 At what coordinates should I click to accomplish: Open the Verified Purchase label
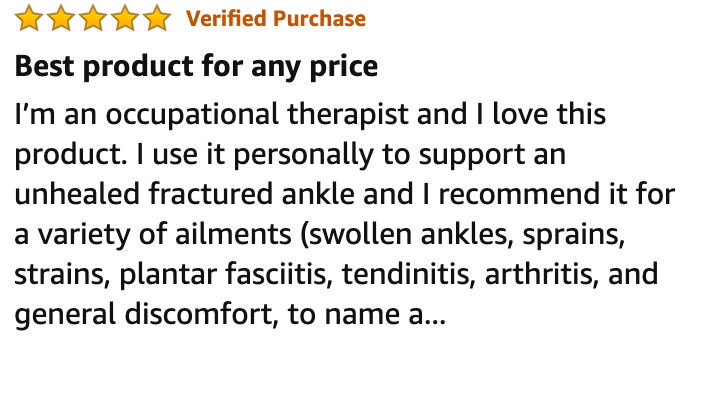[276, 19]
